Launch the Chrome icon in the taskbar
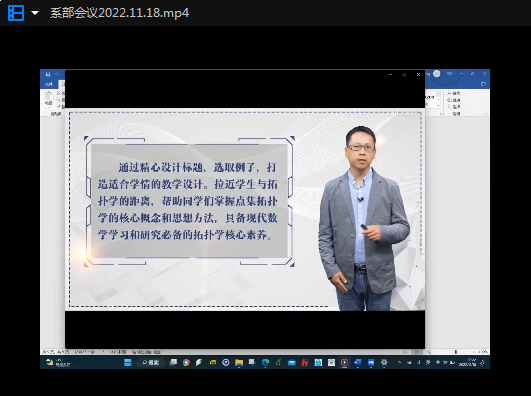Image resolution: width=531 pixels, height=396 pixels. point(186,362)
